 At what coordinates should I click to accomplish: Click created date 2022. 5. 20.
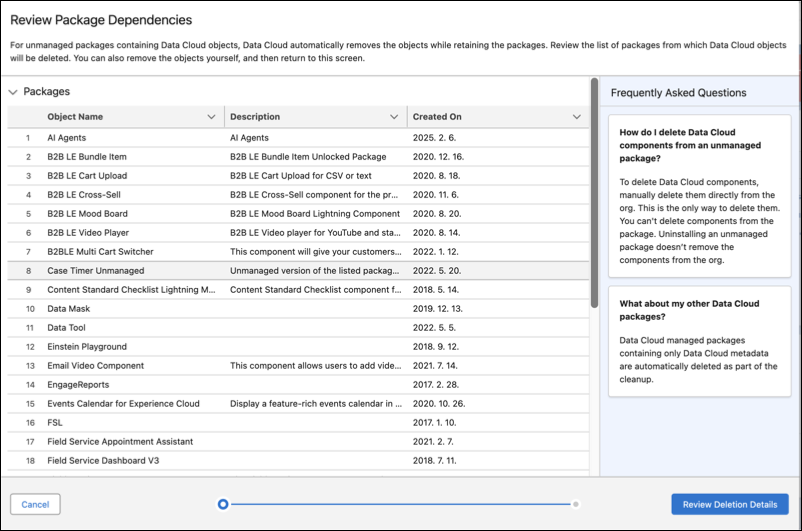(437, 271)
